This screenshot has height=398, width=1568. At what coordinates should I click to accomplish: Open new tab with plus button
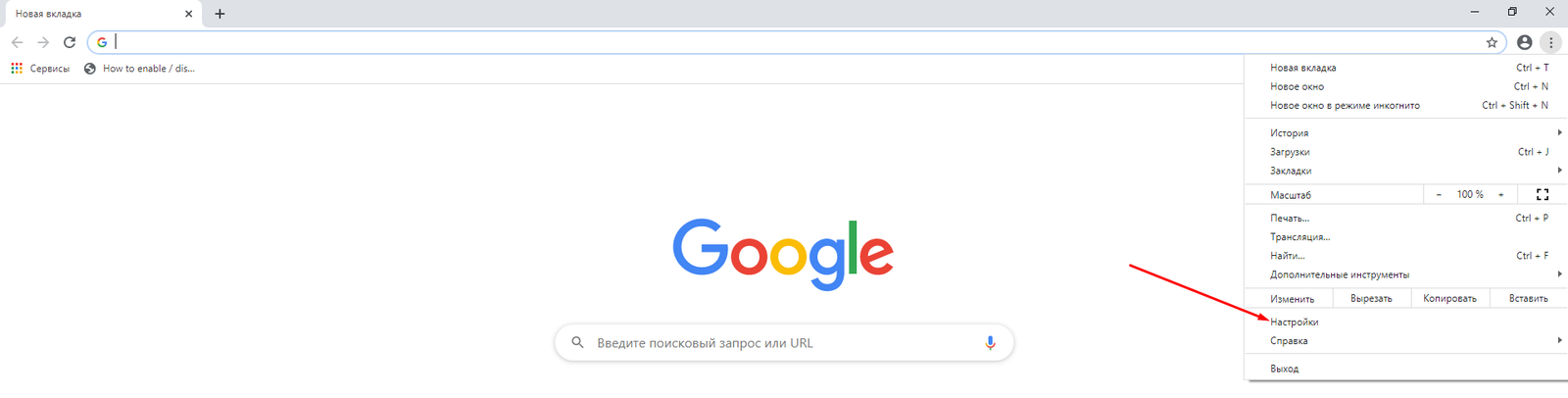(220, 14)
